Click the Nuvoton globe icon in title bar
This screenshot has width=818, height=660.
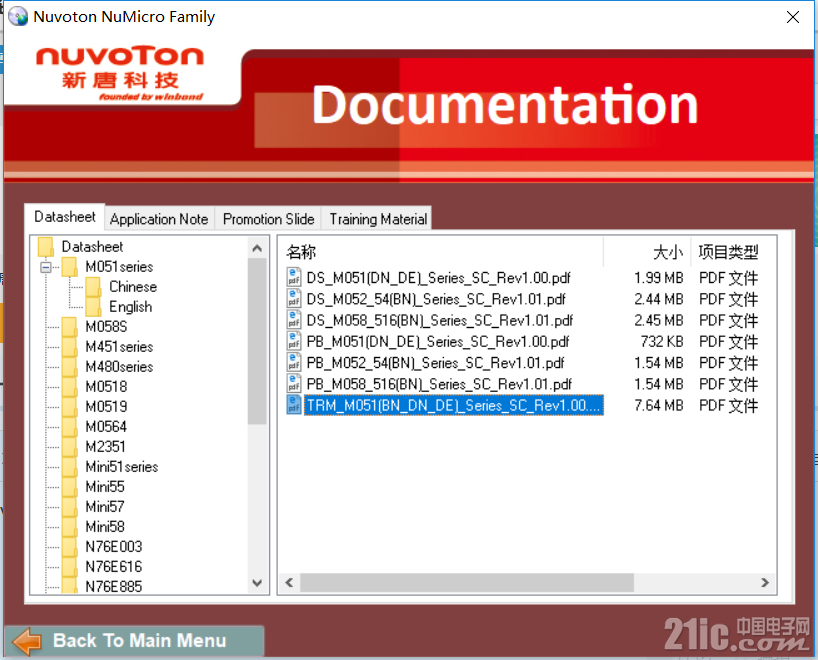point(18,16)
